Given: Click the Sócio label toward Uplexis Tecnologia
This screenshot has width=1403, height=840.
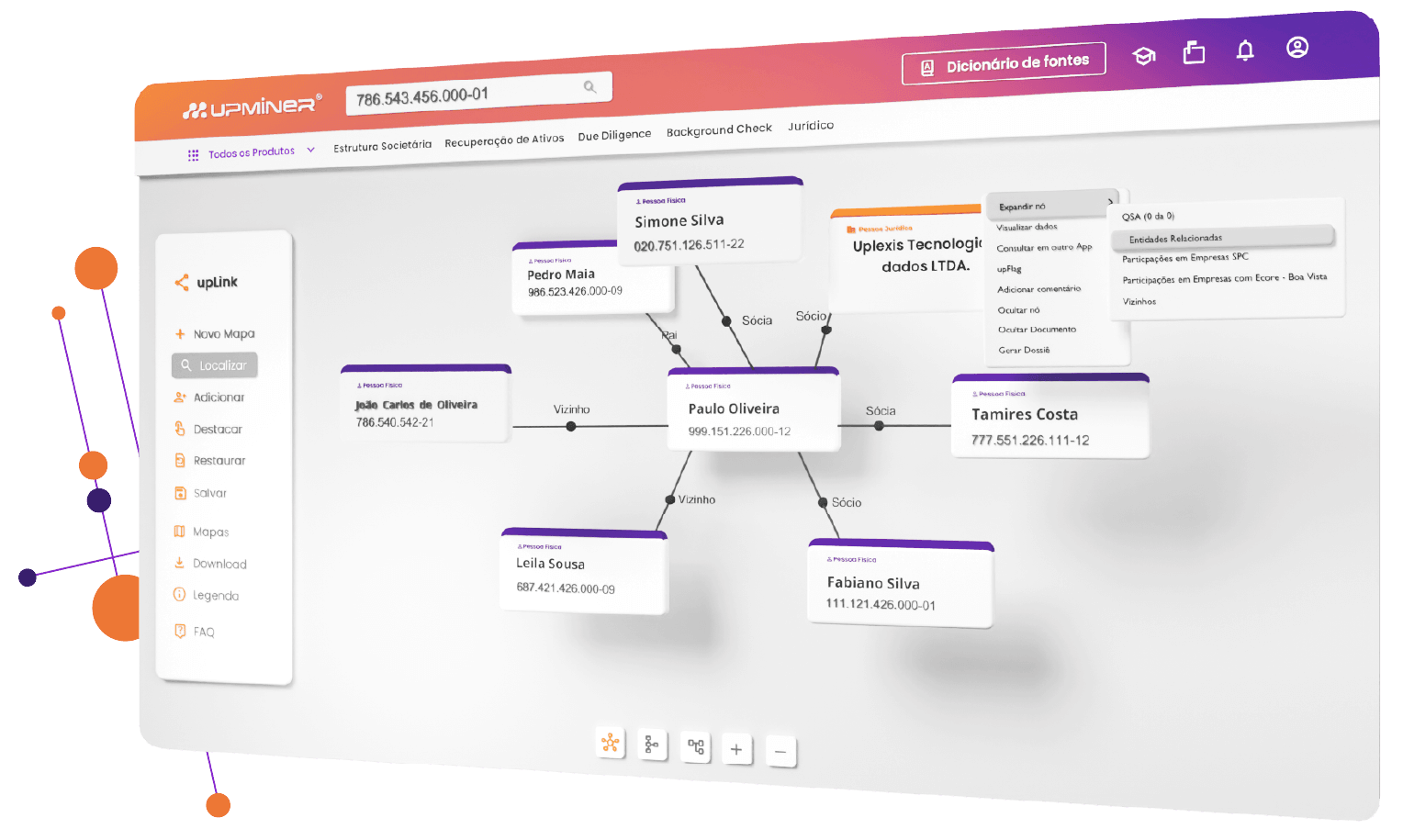Looking at the screenshot, I should tap(811, 316).
